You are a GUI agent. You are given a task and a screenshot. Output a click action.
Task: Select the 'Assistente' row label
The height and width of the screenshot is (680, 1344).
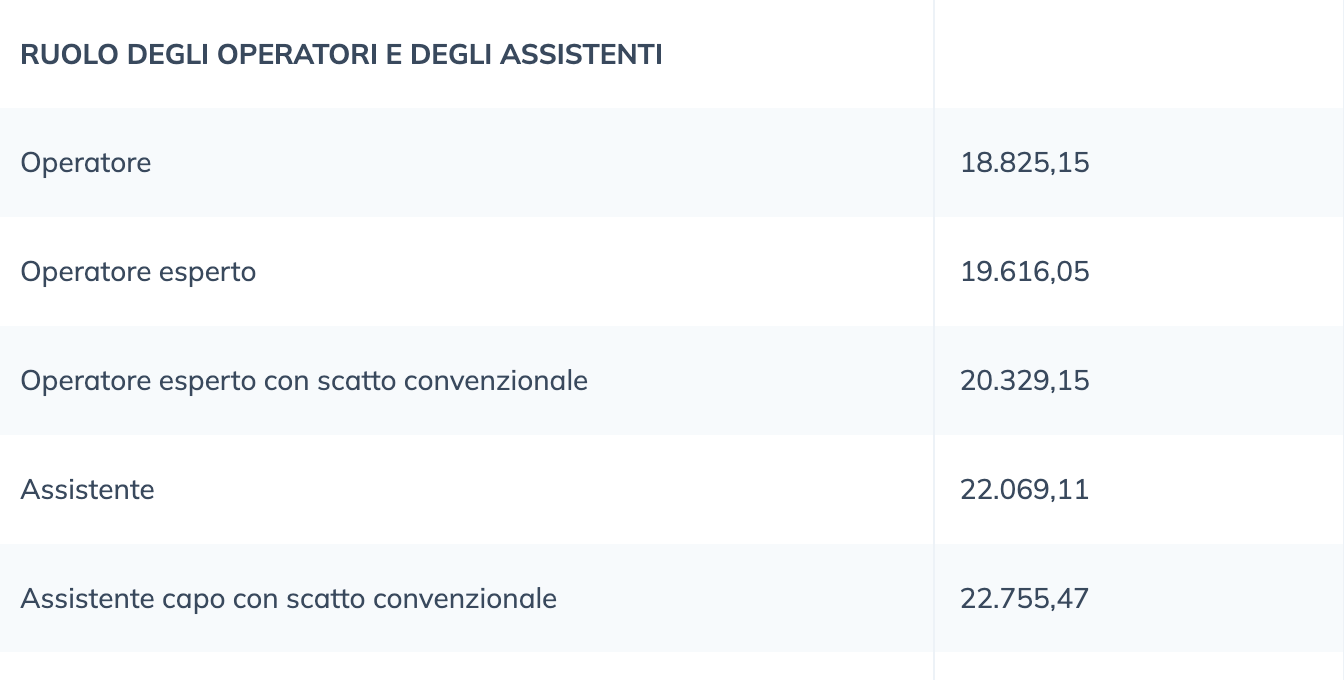point(88,490)
